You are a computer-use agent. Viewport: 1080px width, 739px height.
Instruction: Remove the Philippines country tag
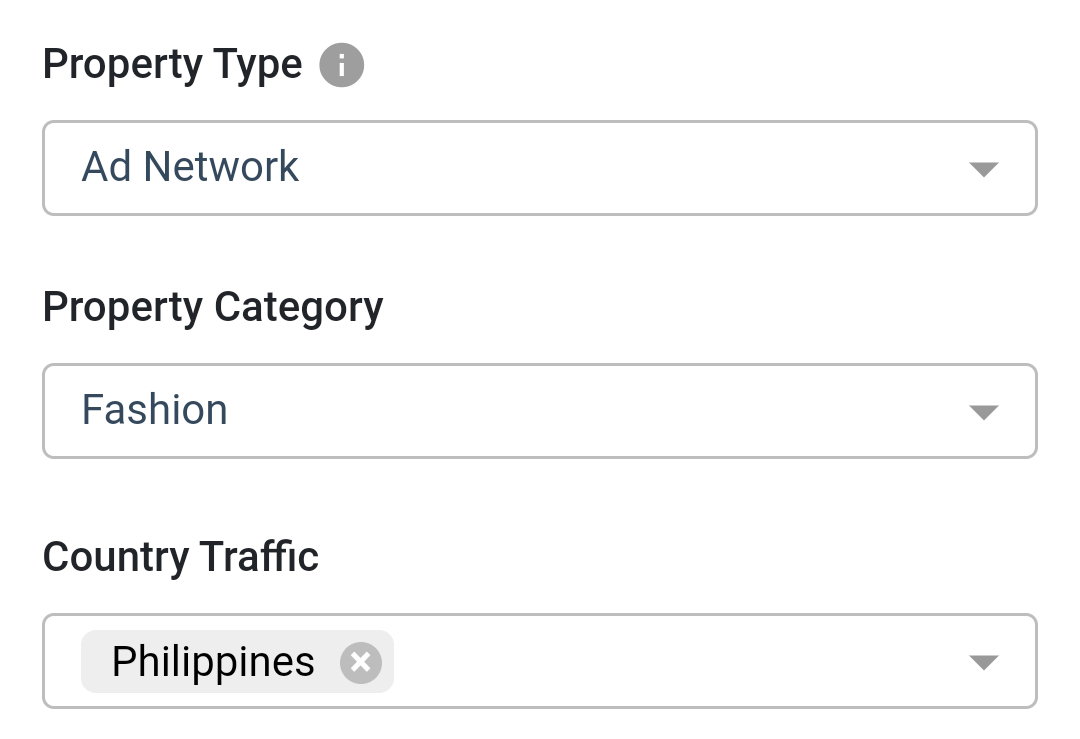pos(361,663)
